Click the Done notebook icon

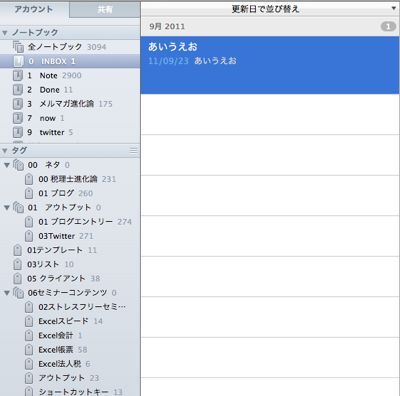pyautogui.click(x=18, y=90)
